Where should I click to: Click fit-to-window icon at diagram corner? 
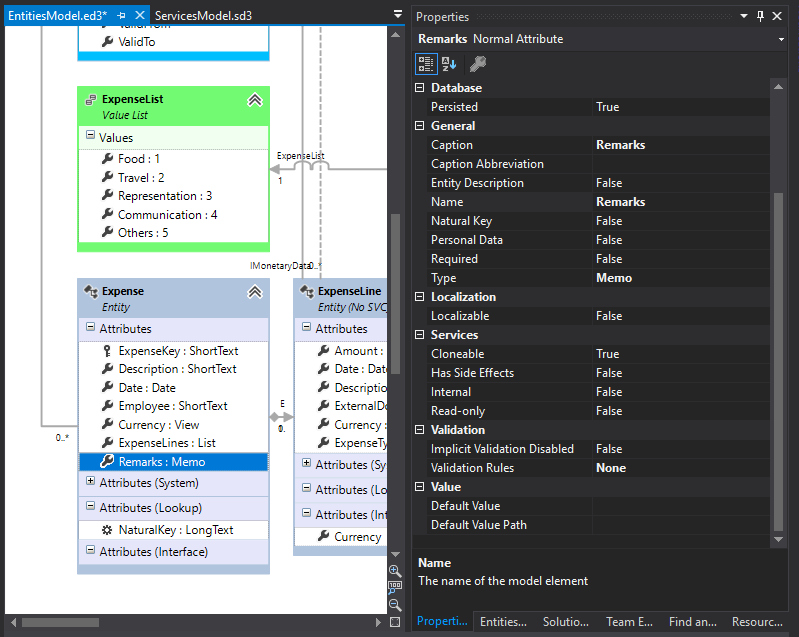(x=395, y=622)
